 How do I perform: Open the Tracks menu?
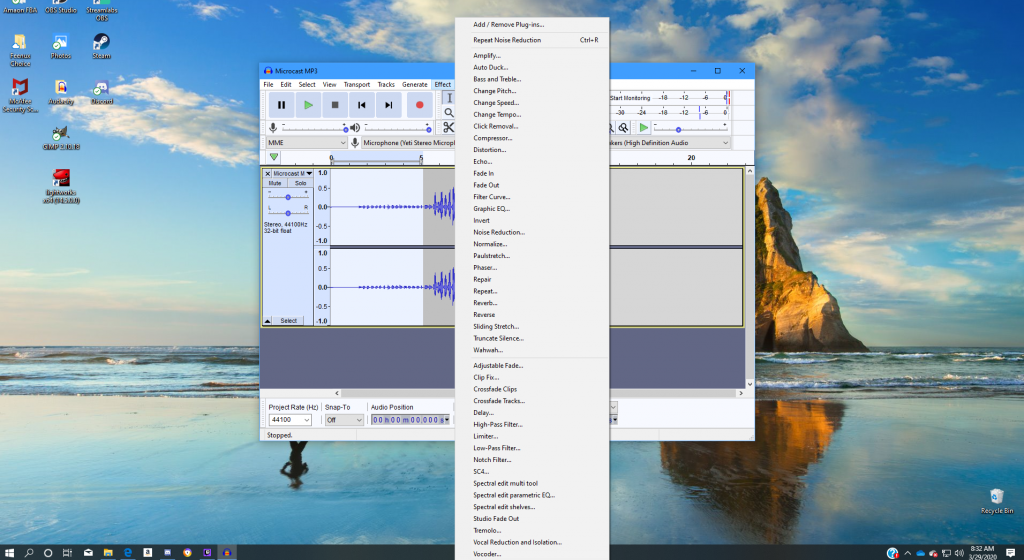click(x=386, y=85)
